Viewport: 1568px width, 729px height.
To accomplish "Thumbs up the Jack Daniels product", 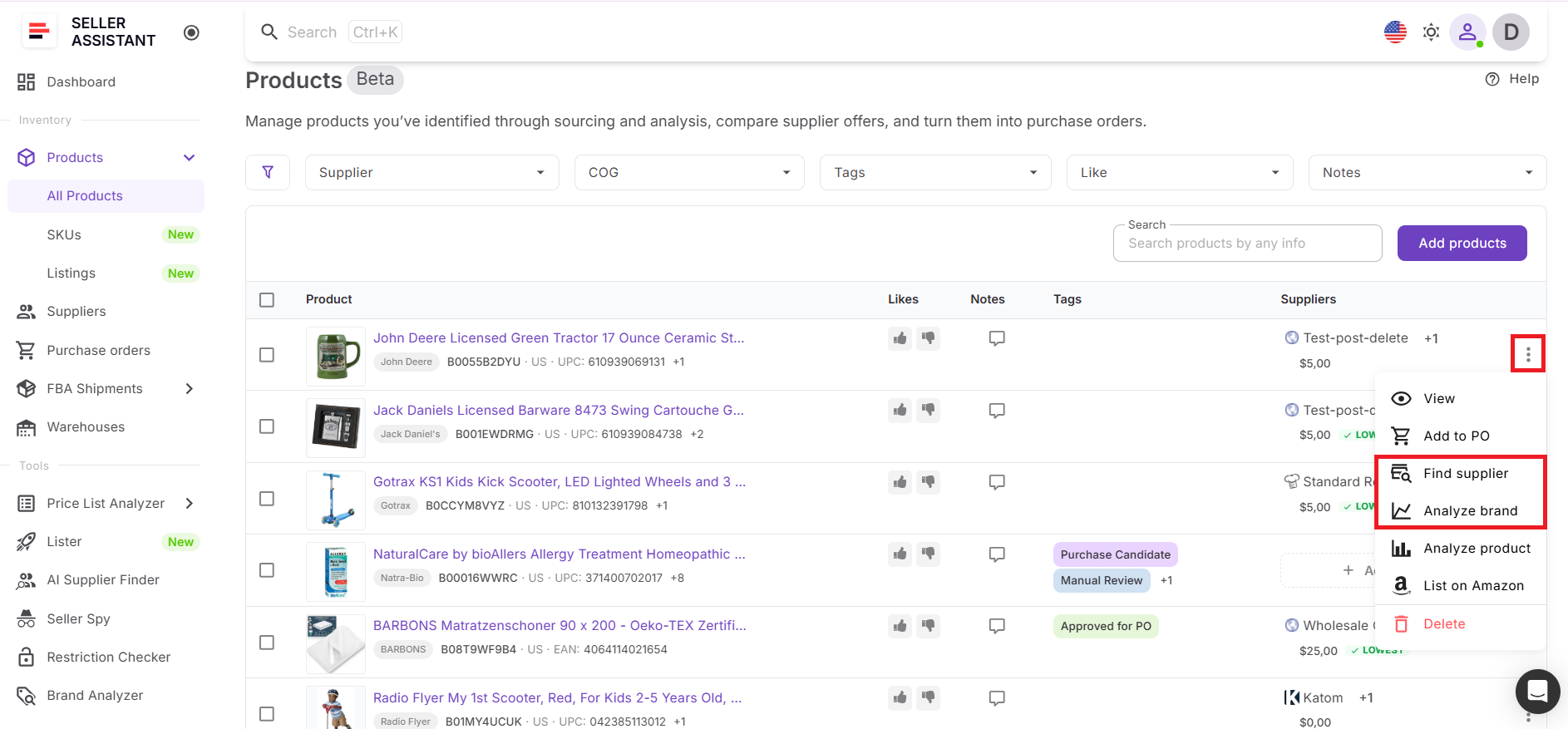I will 900,410.
